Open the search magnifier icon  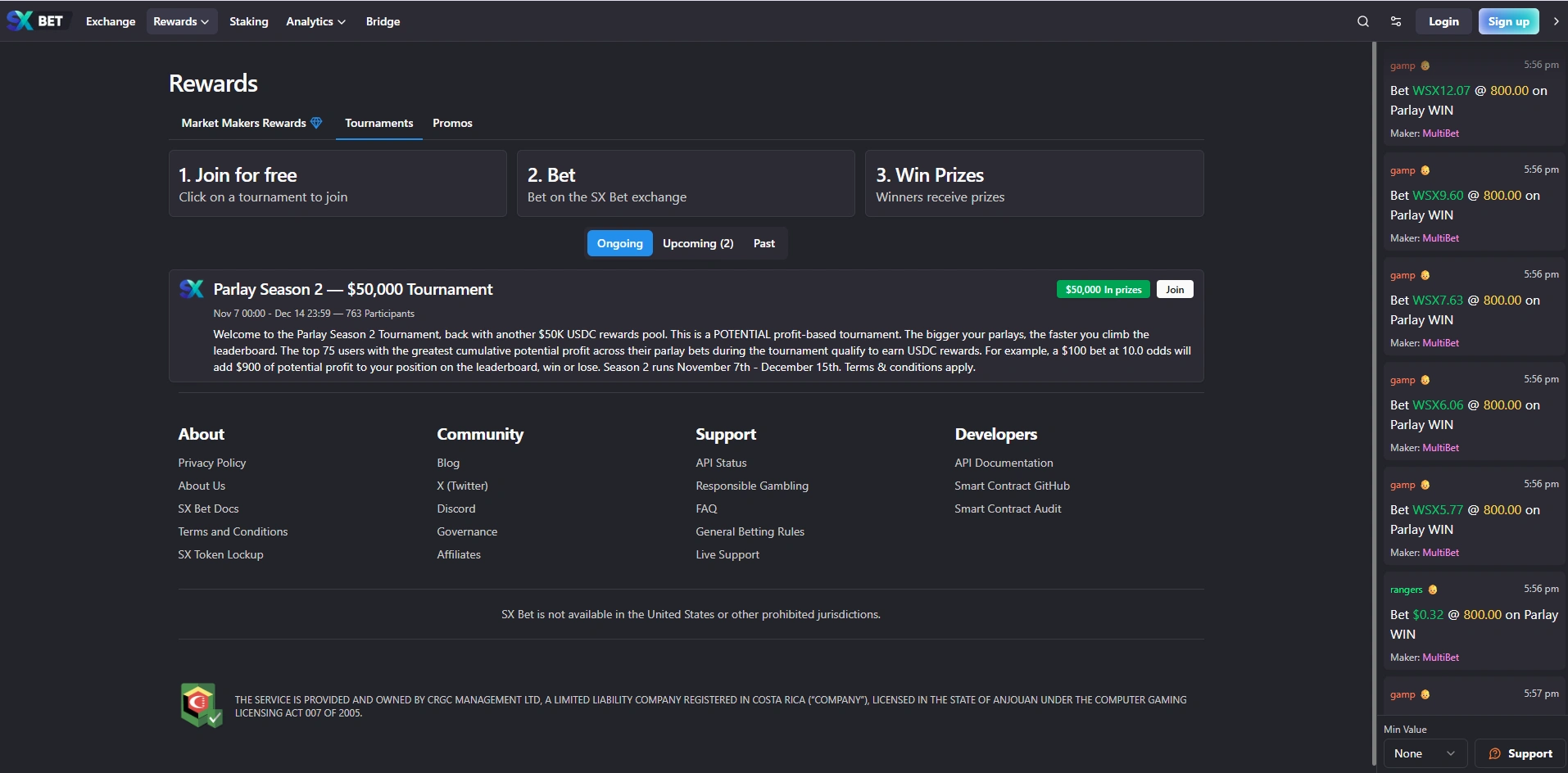[x=1363, y=21]
